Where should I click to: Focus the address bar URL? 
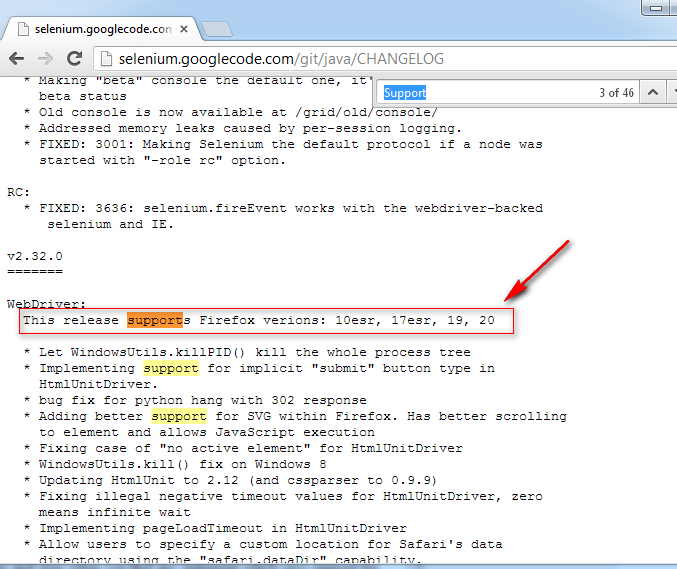(x=281, y=59)
